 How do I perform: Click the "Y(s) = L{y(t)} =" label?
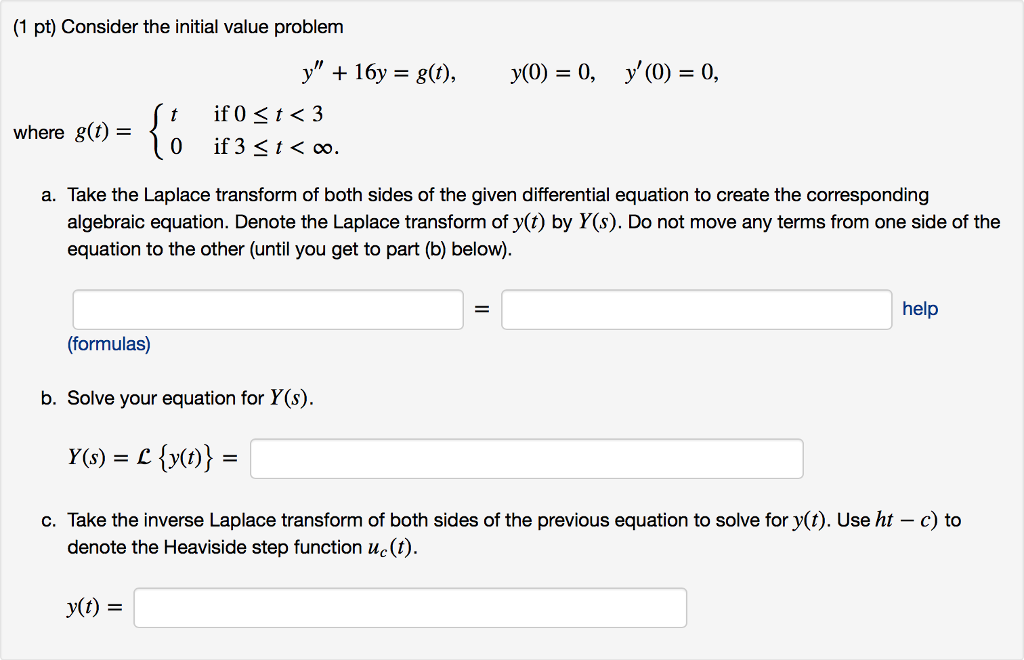(154, 459)
